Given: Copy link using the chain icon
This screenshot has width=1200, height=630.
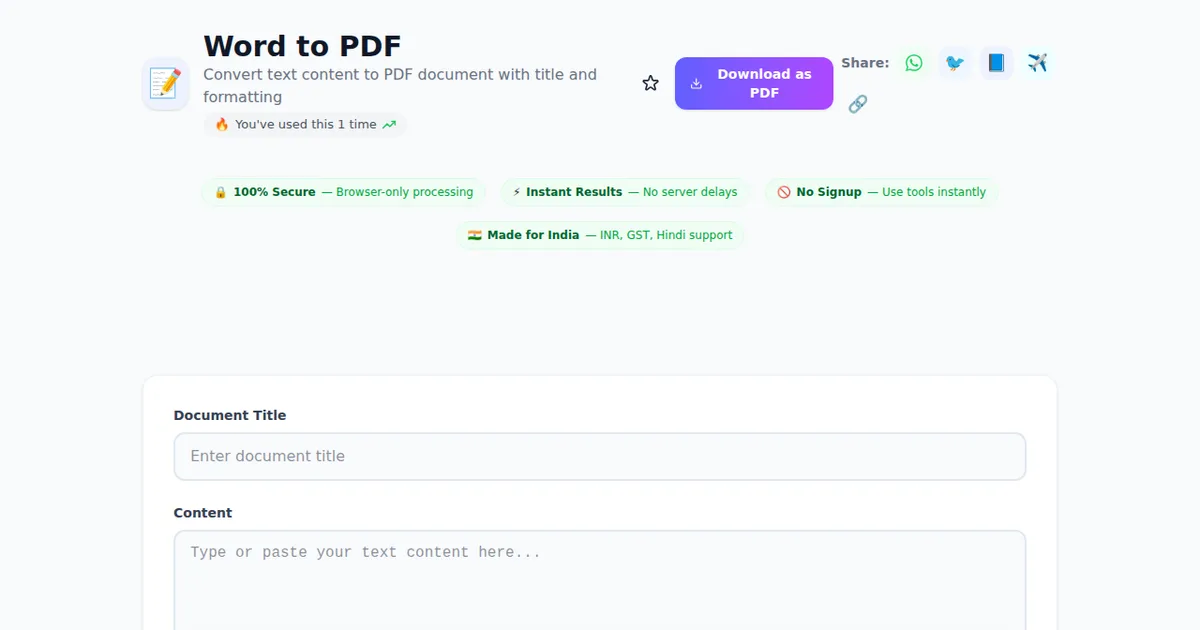Looking at the screenshot, I should [x=857, y=104].
